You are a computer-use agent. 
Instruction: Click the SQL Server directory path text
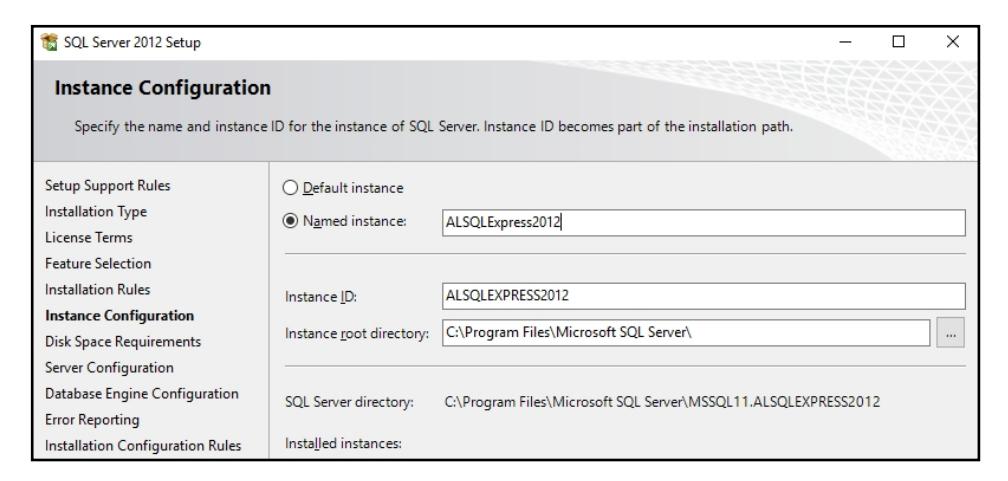pyautogui.click(x=662, y=402)
